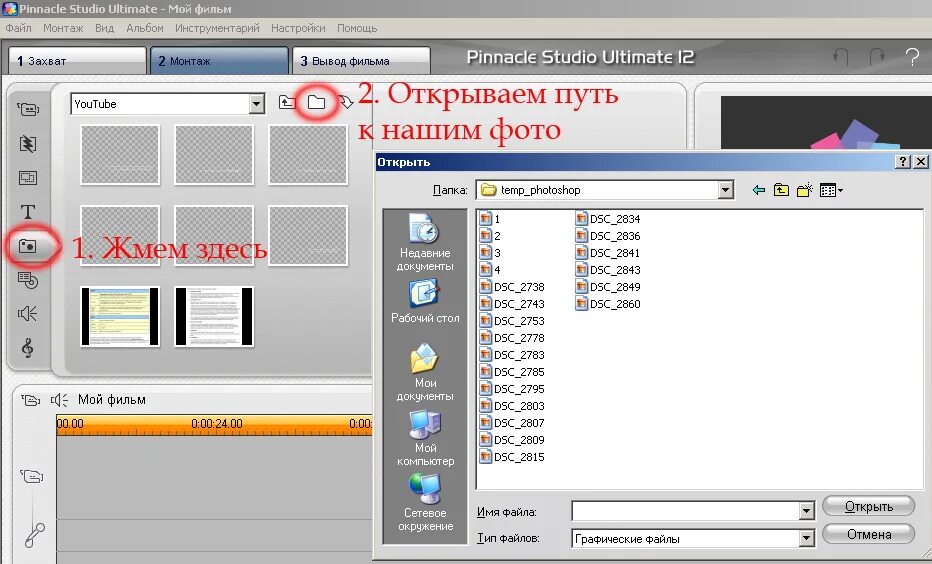Select the file DSC_2834
This screenshot has width=932, height=564.
(x=608, y=219)
